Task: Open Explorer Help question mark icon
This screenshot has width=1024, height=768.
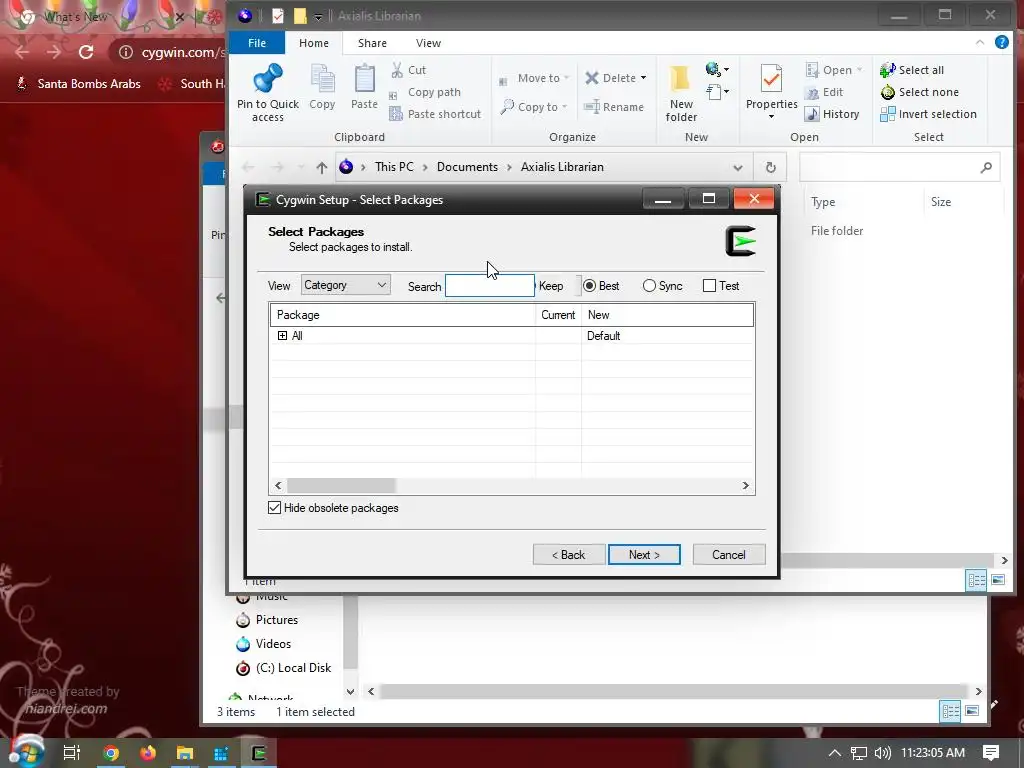Action: pyautogui.click(x=1001, y=42)
